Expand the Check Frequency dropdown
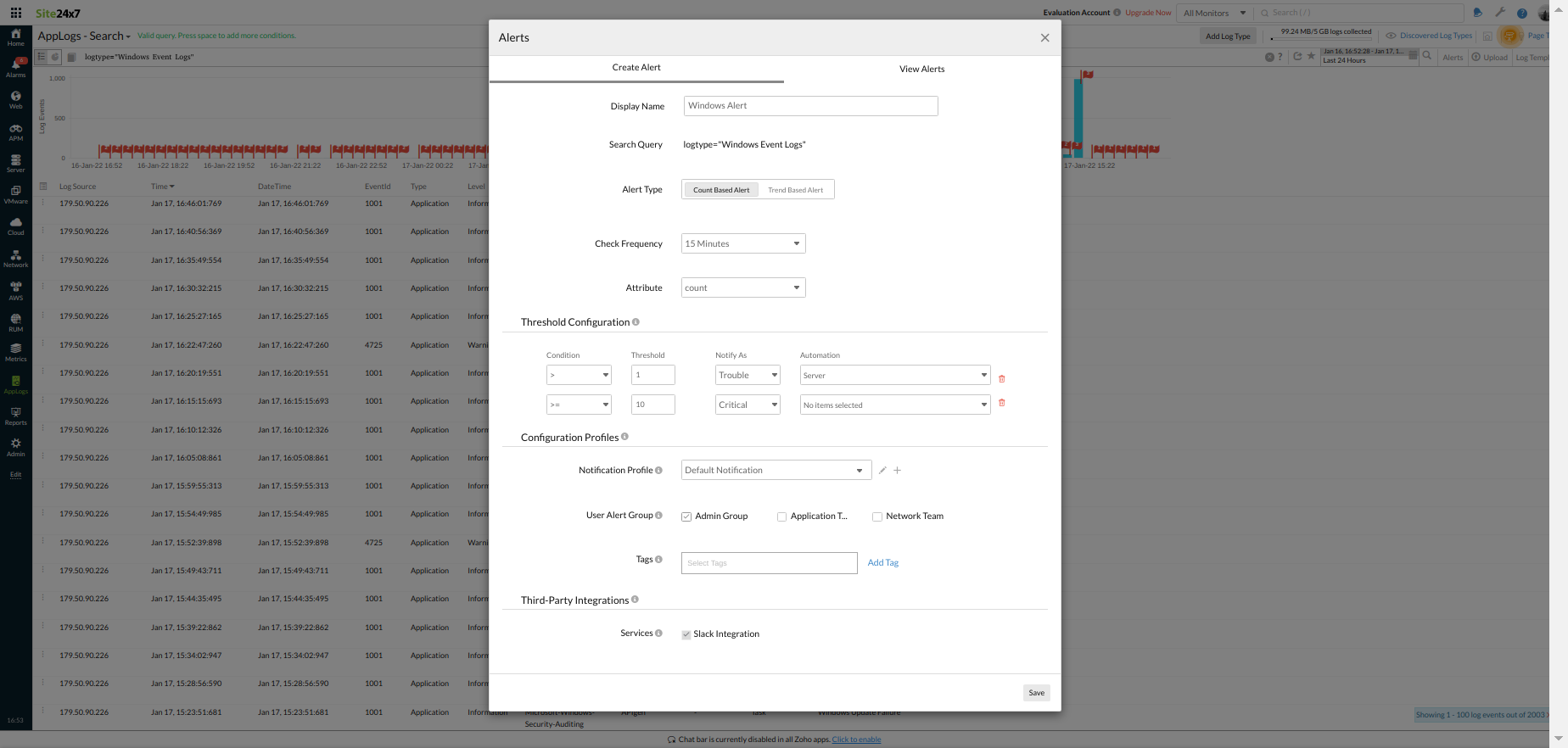This screenshot has width=1568, height=748. tap(743, 244)
